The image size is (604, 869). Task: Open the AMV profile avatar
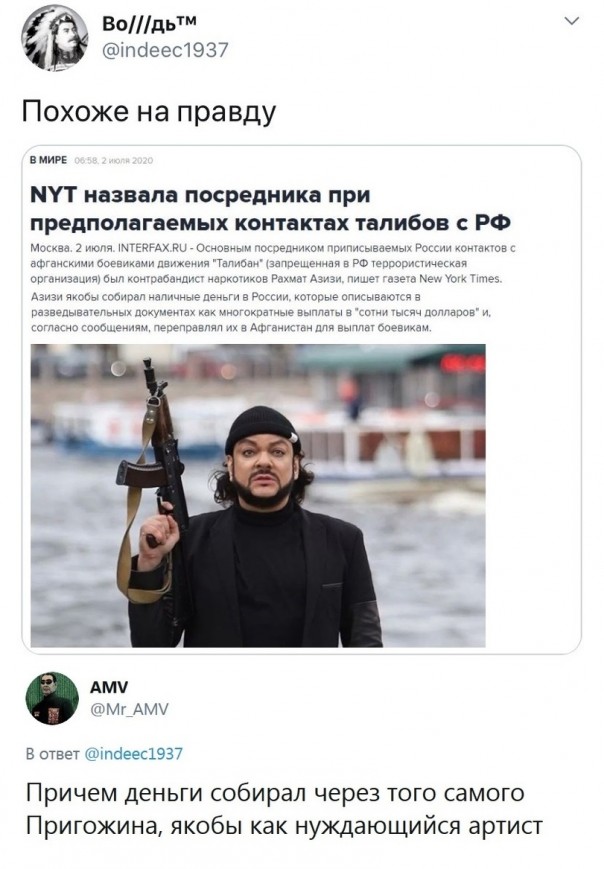coord(52,698)
